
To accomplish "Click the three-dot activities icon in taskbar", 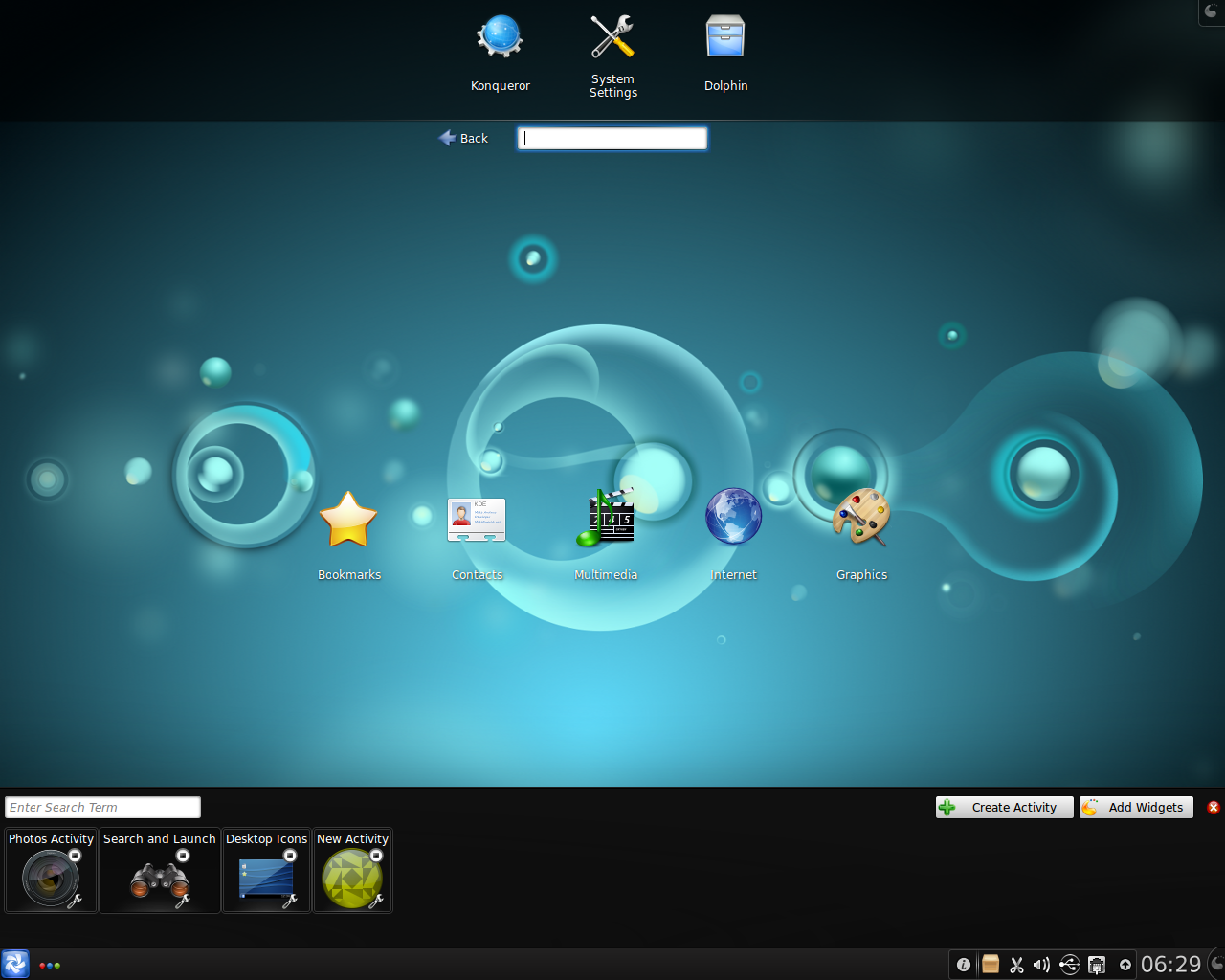I will [x=50, y=965].
